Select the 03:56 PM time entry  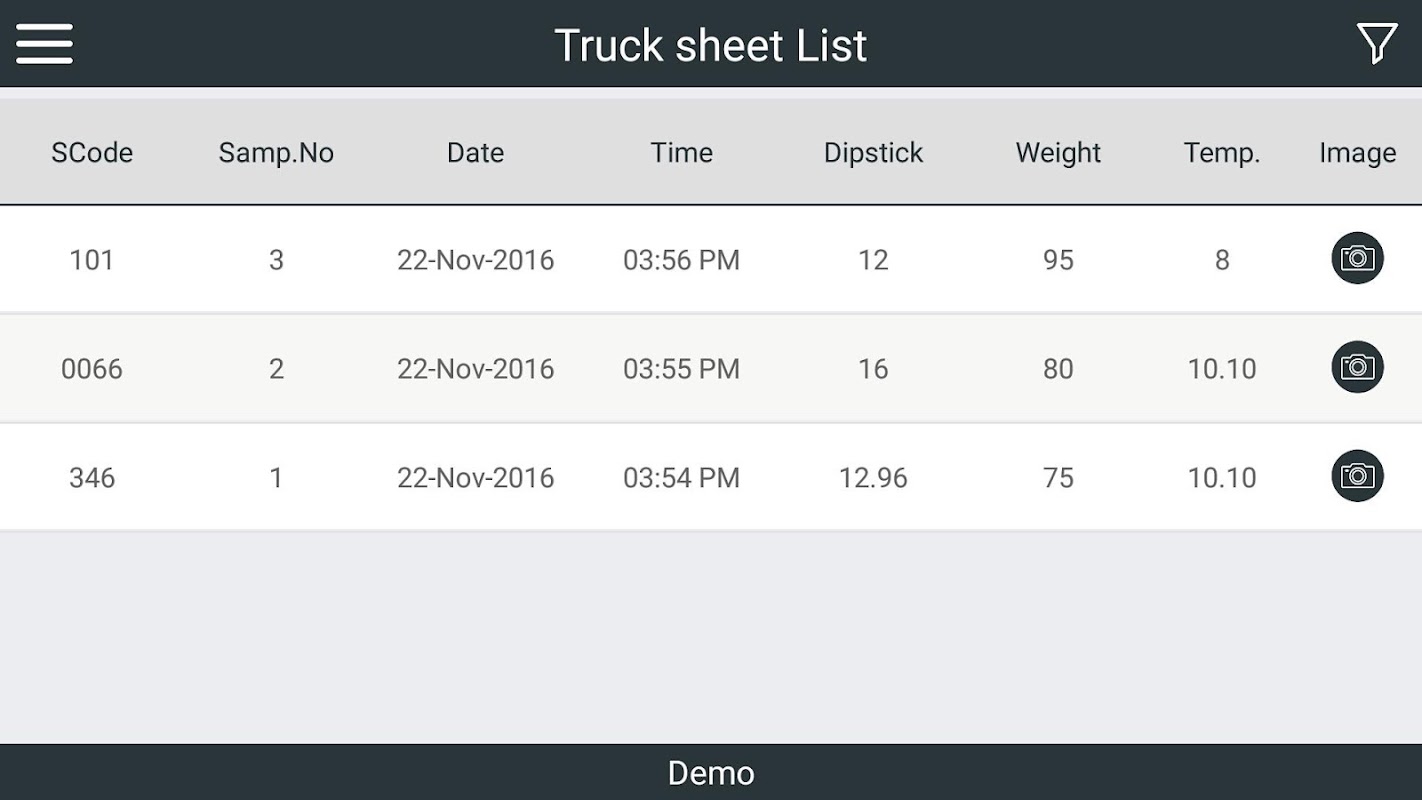coord(681,260)
